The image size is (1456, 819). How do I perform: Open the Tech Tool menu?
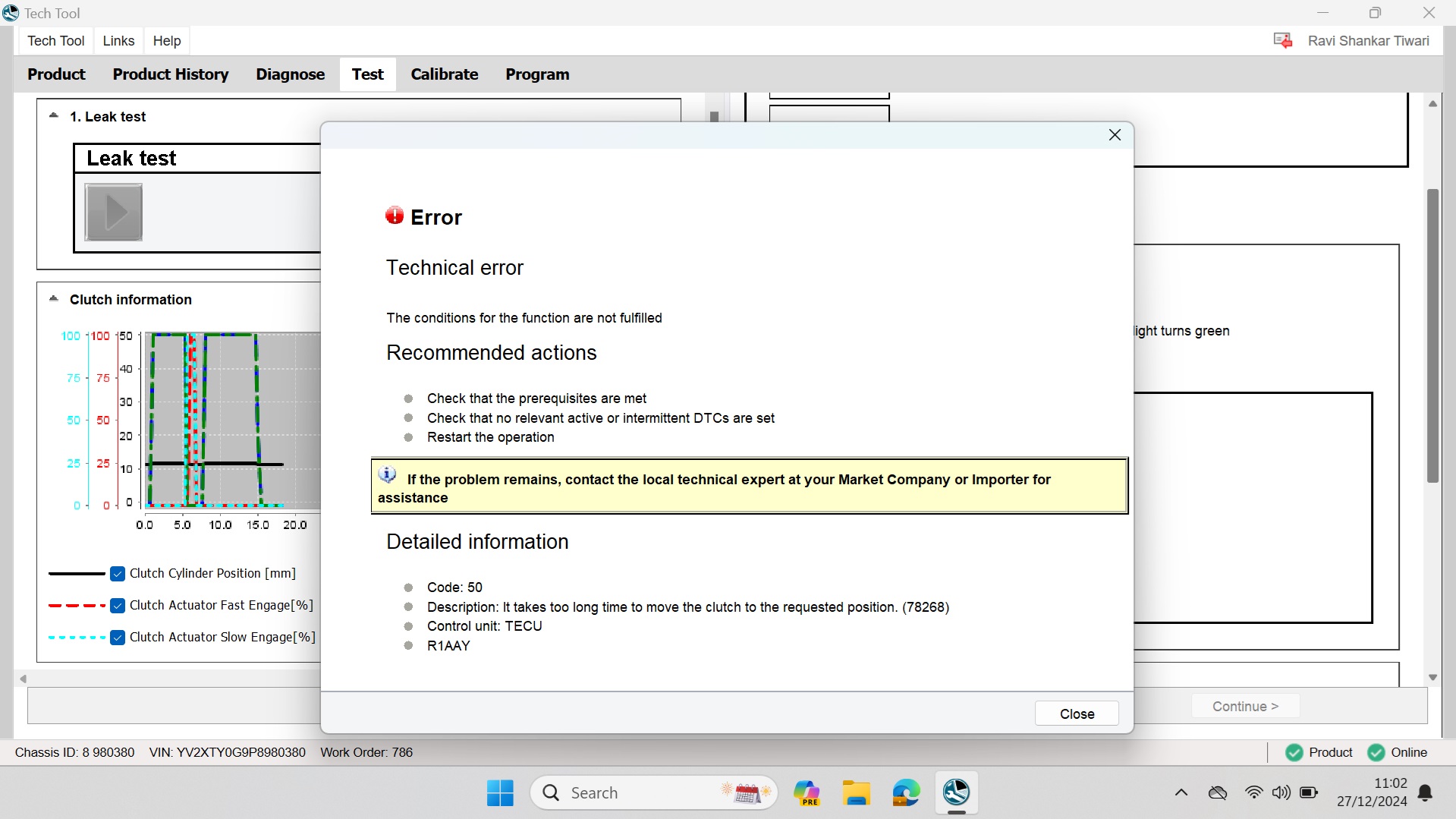tap(56, 41)
